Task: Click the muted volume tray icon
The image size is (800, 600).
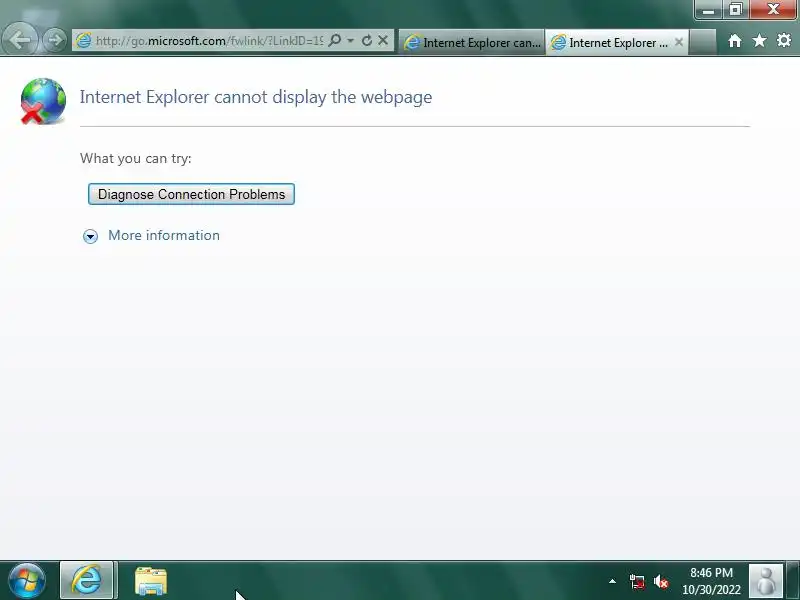Action: click(x=661, y=582)
